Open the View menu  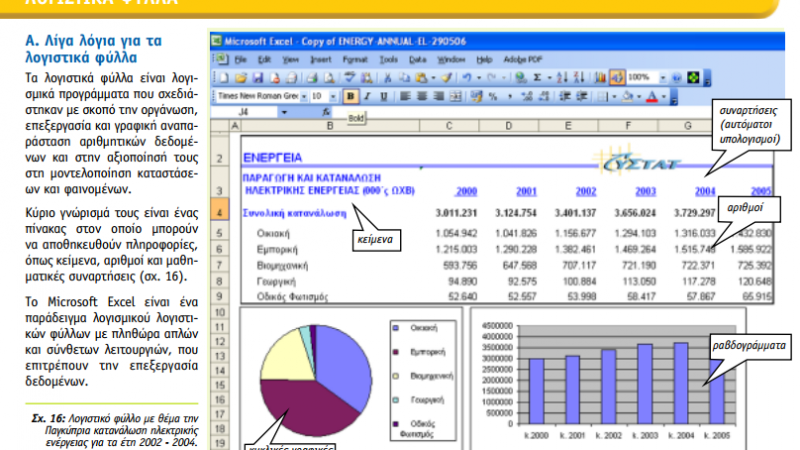pos(290,60)
